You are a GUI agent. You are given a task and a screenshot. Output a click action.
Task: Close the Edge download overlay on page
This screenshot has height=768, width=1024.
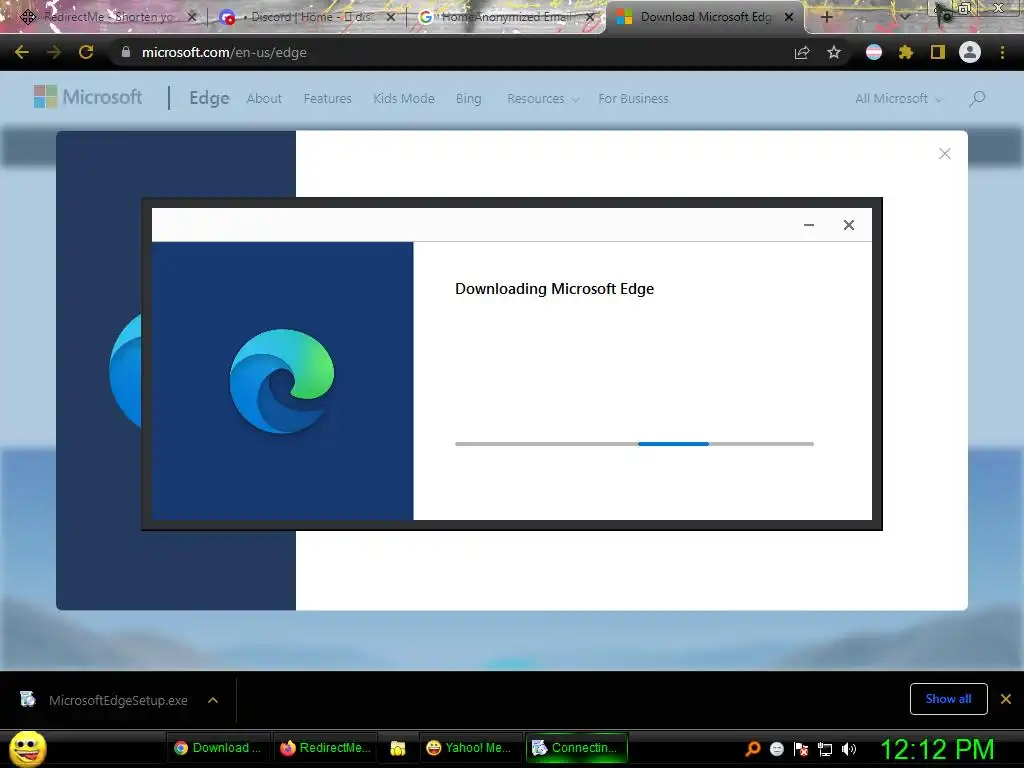944,153
